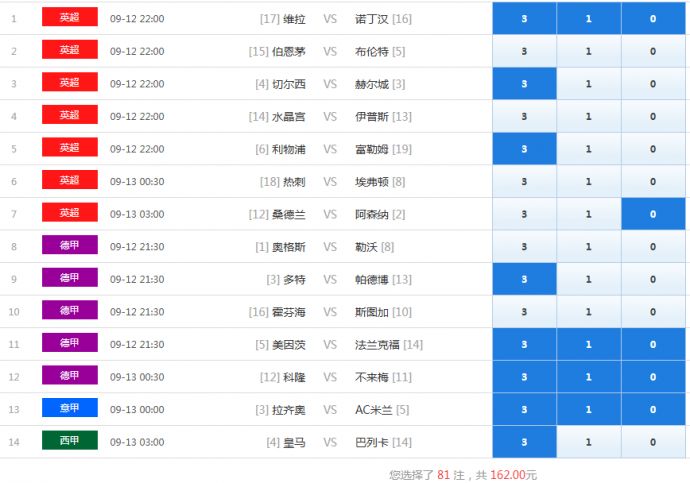Select 3 for 桑德兰 vs 阿森纳
The height and width of the screenshot is (483, 690).
(524, 214)
